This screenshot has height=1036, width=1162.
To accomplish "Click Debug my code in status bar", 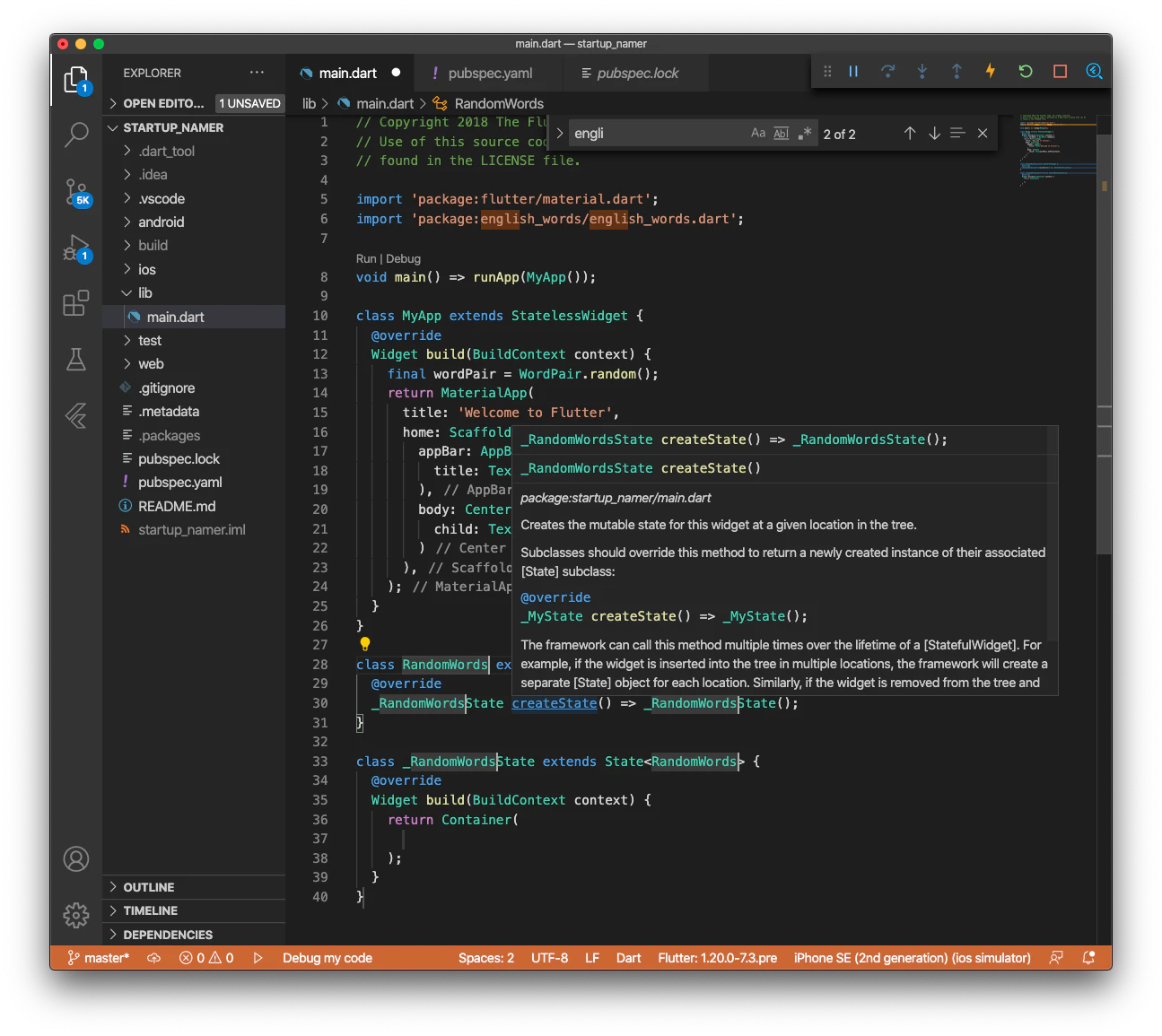I will point(327,958).
